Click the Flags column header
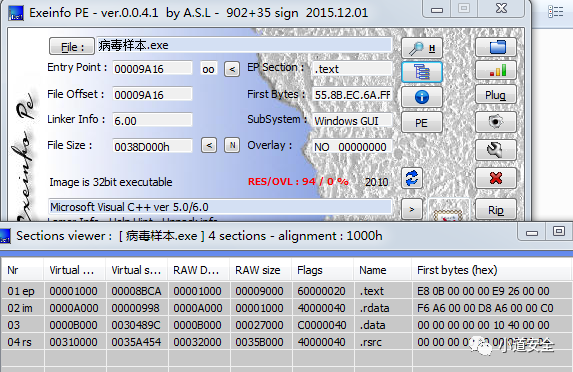This screenshot has width=573, height=372. tap(322, 270)
